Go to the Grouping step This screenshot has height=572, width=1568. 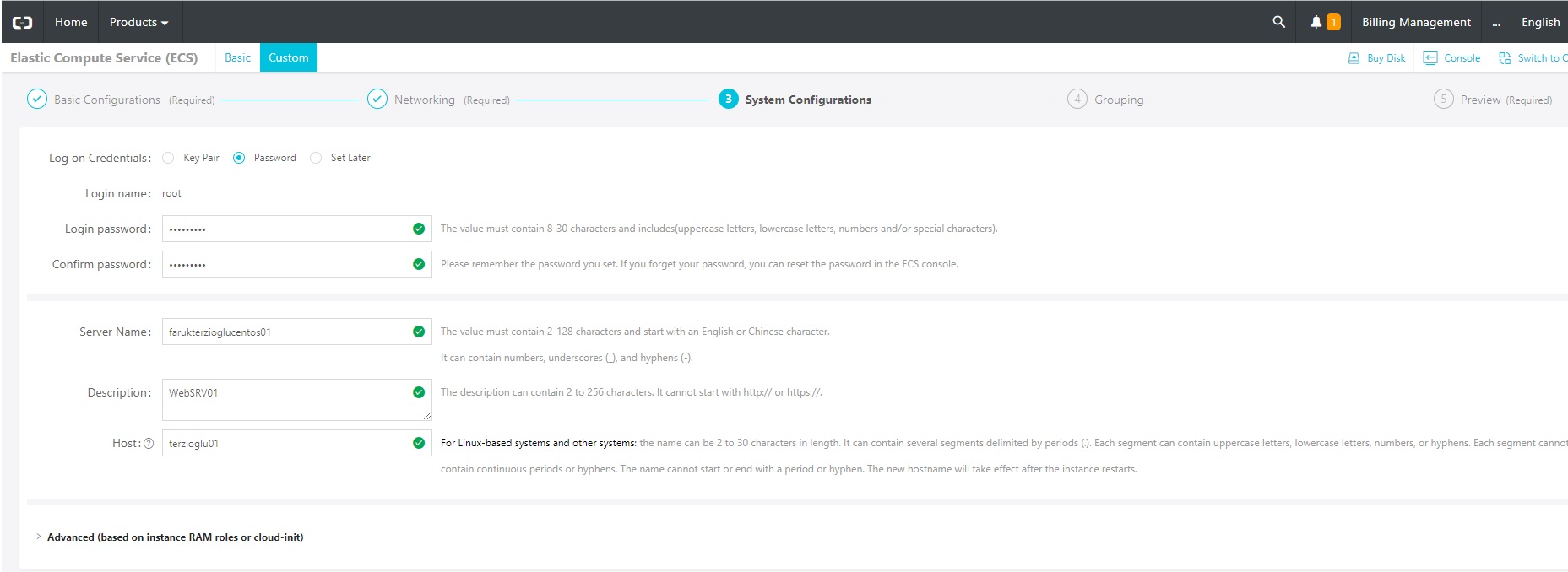click(1119, 100)
